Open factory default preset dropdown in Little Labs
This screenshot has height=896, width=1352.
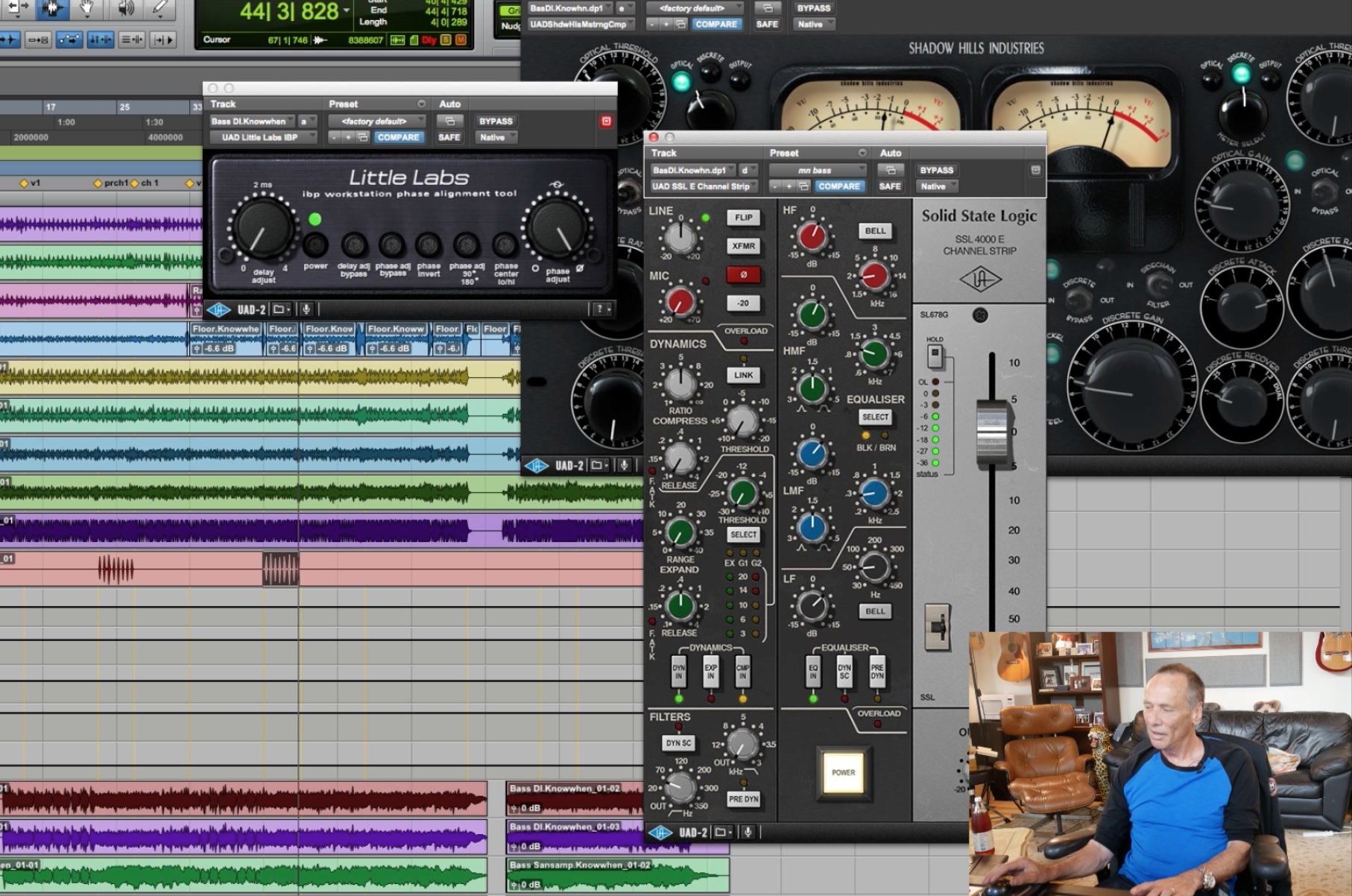[x=378, y=121]
